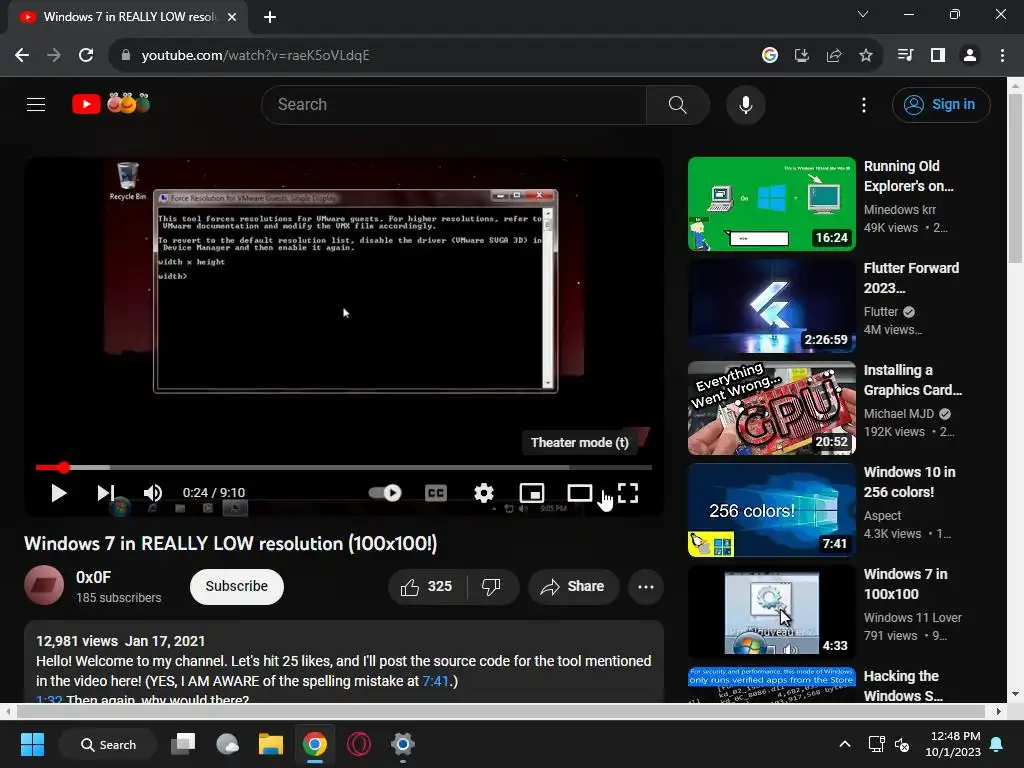Open the YouTube hamburger guide menu

(x=36, y=104)
